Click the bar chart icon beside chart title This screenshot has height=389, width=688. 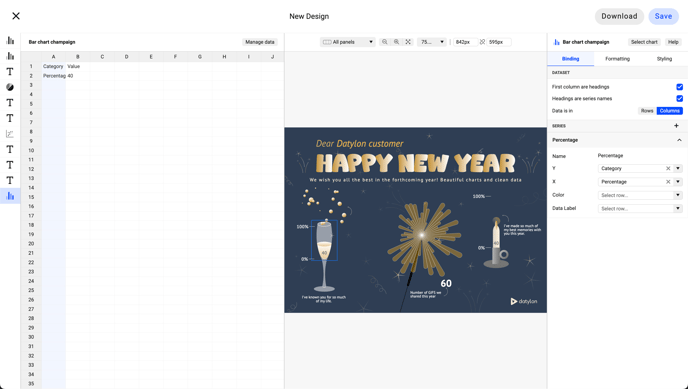(556, 42)
